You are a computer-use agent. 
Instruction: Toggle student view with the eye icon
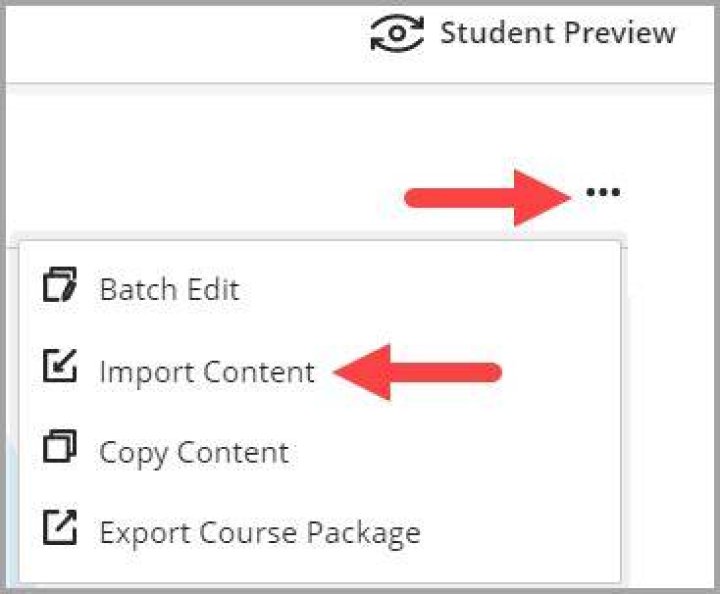pos(397,33)
